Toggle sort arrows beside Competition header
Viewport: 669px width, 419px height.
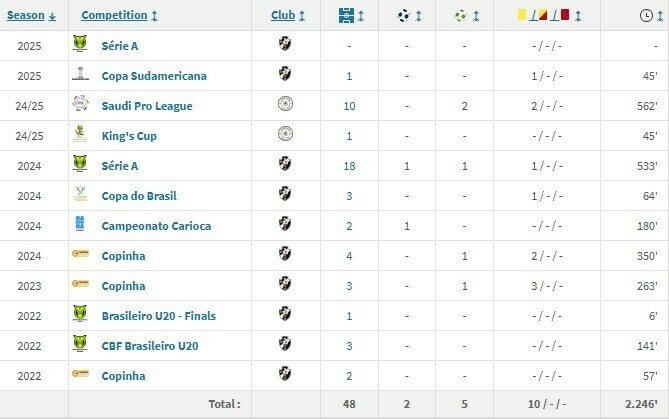tap(155, 16)
